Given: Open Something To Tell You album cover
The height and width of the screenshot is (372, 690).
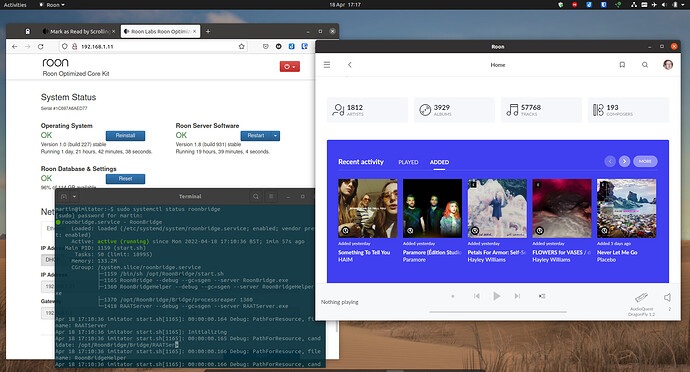Looking at the screenshot, I should 367,208.
